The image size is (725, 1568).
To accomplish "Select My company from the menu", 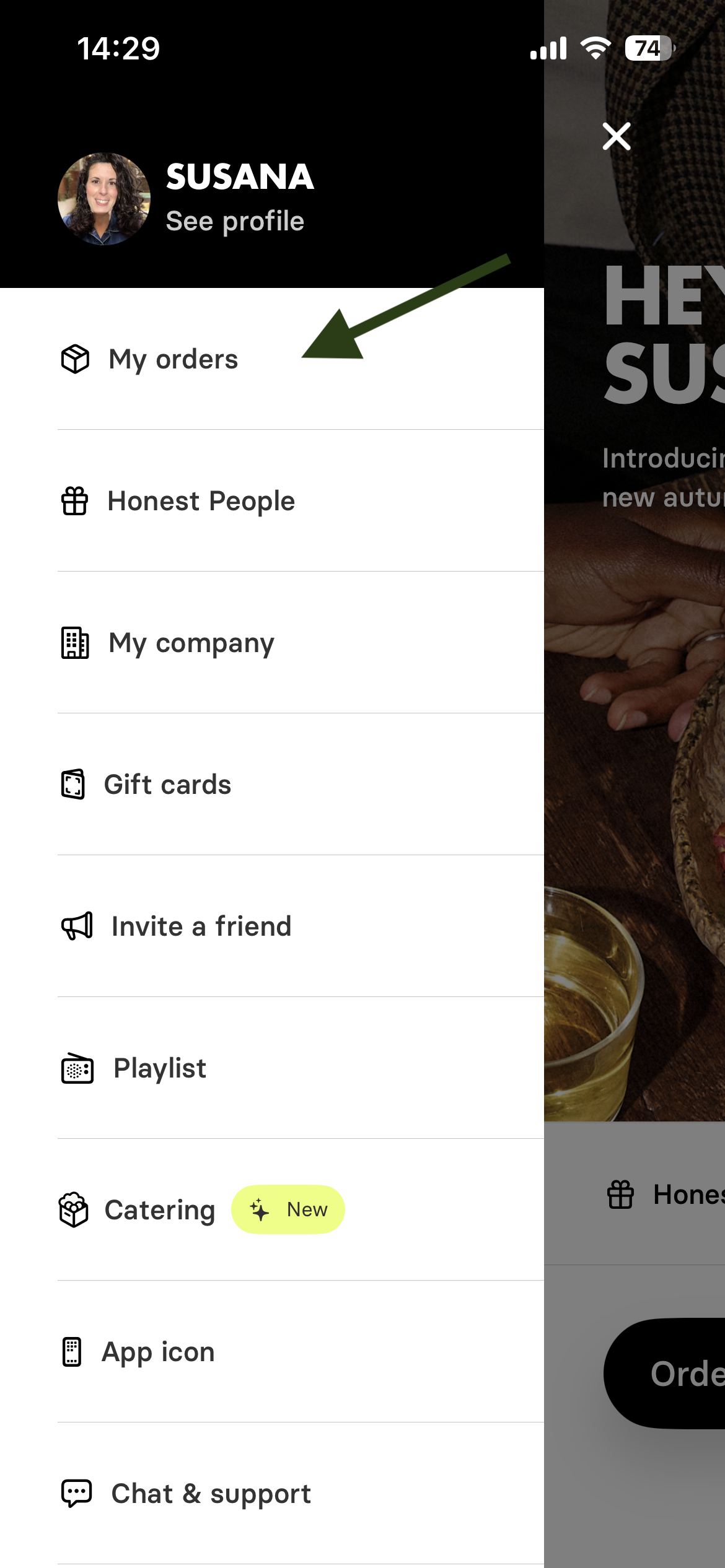I will 191,643.
